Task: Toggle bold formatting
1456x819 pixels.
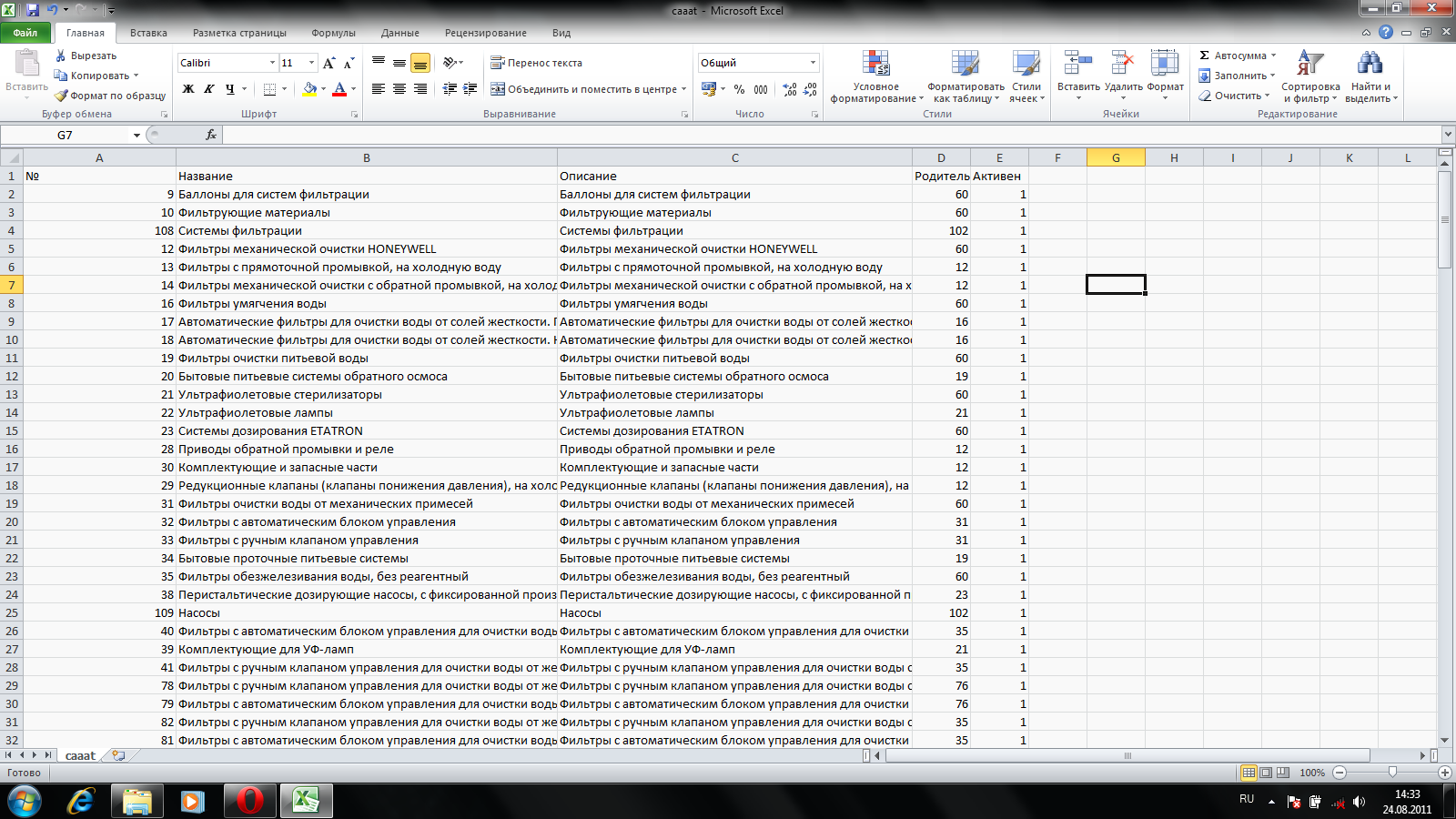Action: click(188, 89)
